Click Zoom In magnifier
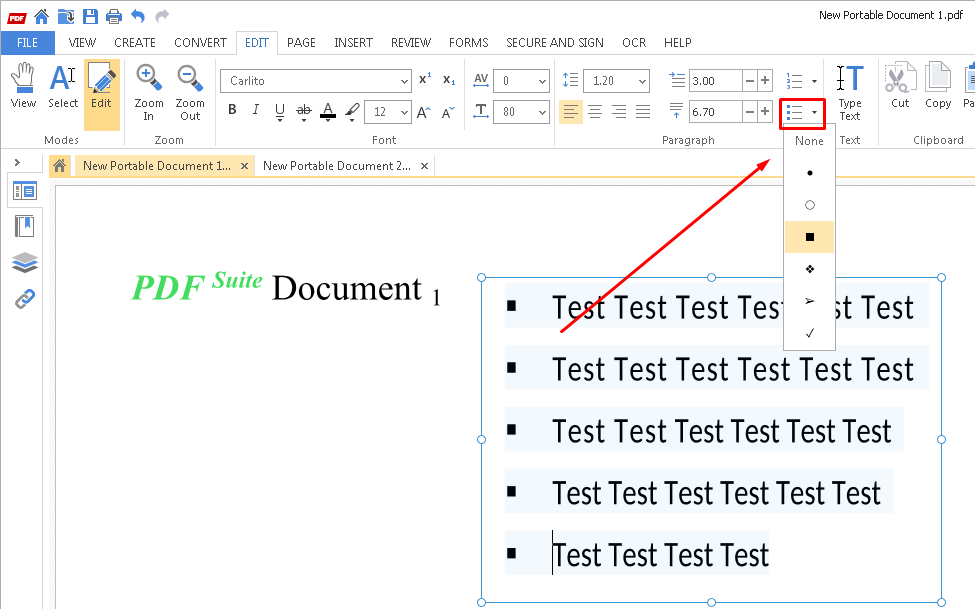 (149, 93)
